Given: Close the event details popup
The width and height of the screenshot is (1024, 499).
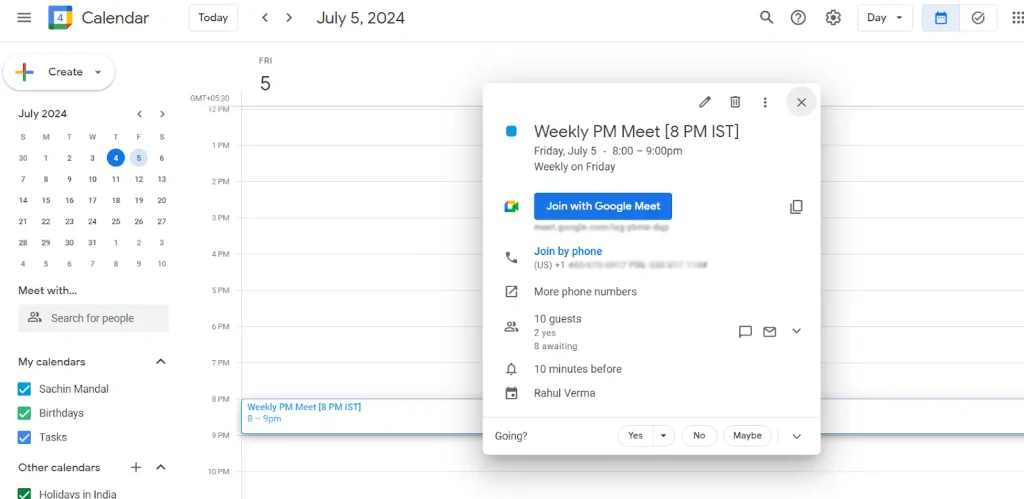Looking at the screenshot, I should (x=801, y=102).
